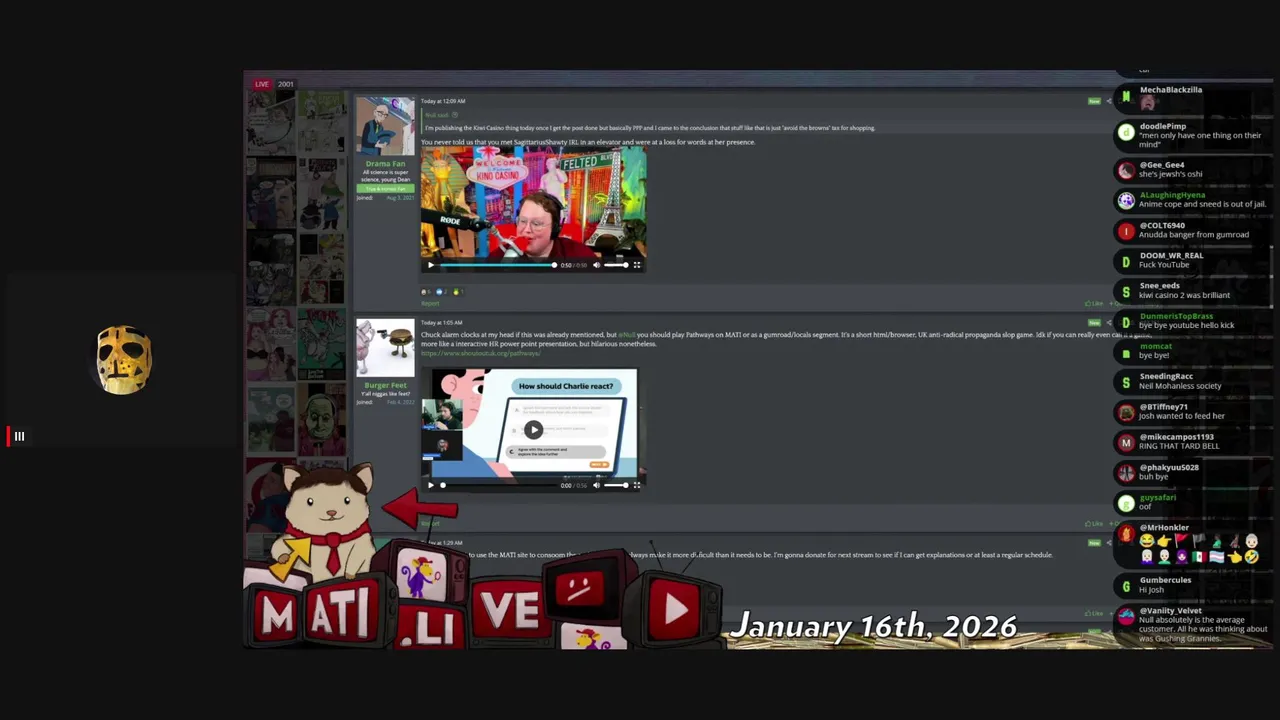Click the golden mask streamer avatar
Screen dimensions: 1280x720
(124, 359)
